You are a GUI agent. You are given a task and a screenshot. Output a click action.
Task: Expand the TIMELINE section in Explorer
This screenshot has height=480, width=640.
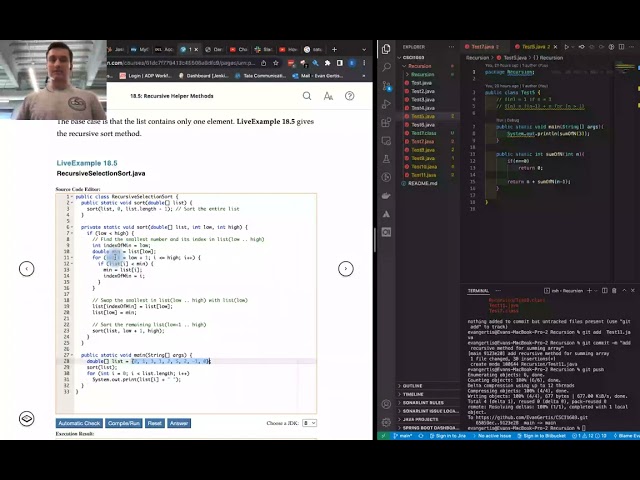pos(427,394)
